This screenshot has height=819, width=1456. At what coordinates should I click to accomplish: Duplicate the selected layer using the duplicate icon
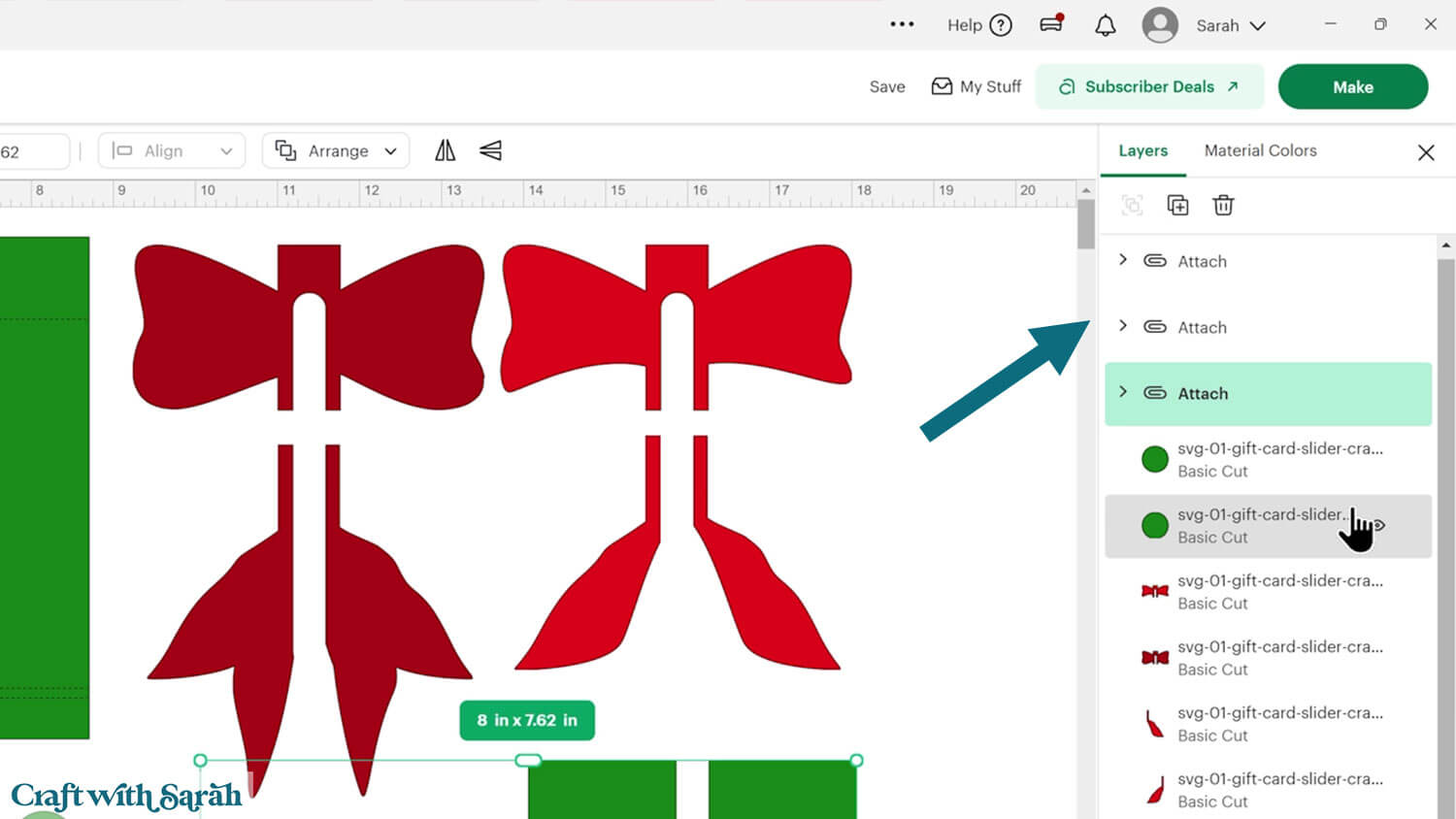(1177, 205)
